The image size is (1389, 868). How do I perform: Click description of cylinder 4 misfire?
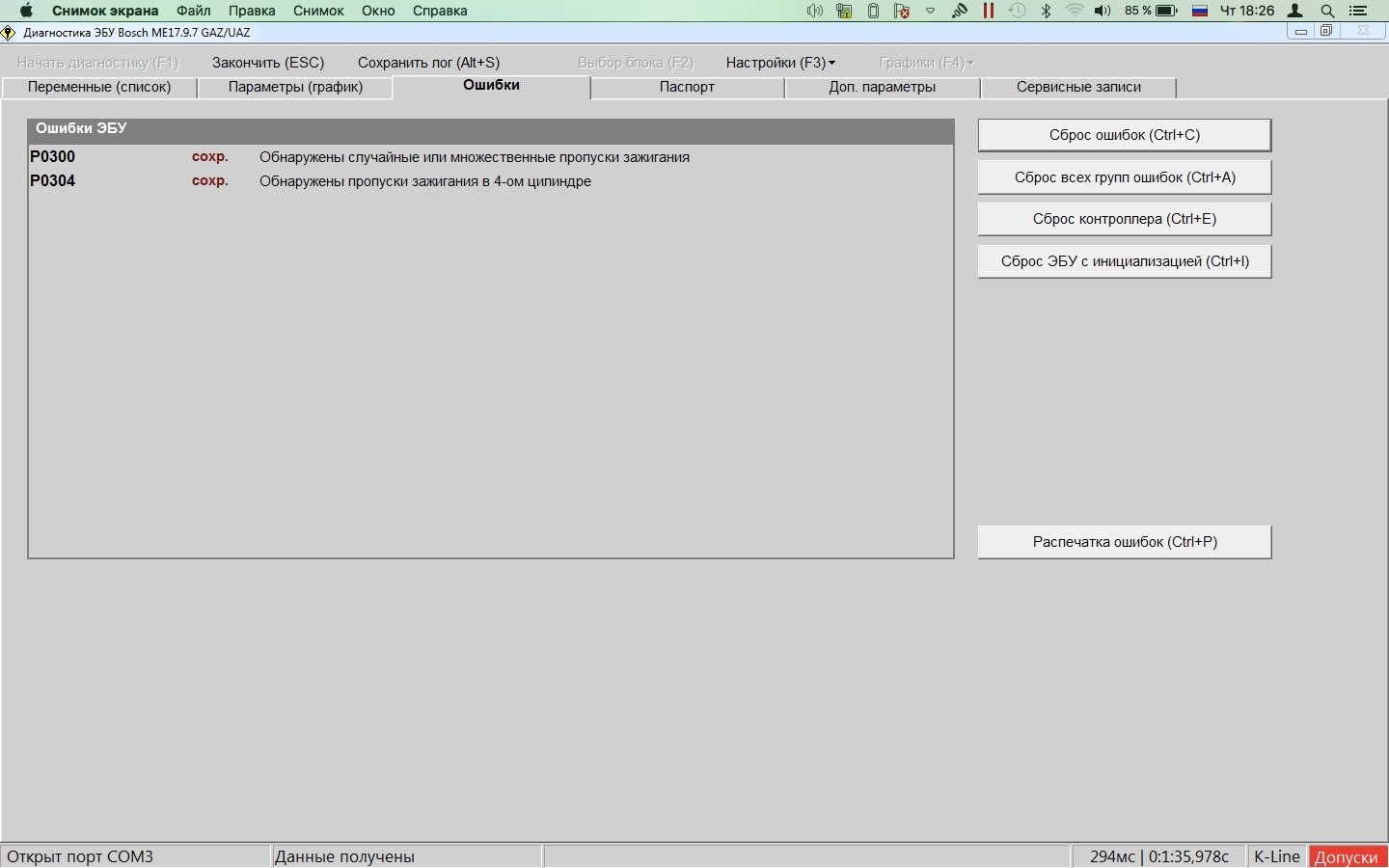point(425,181)
